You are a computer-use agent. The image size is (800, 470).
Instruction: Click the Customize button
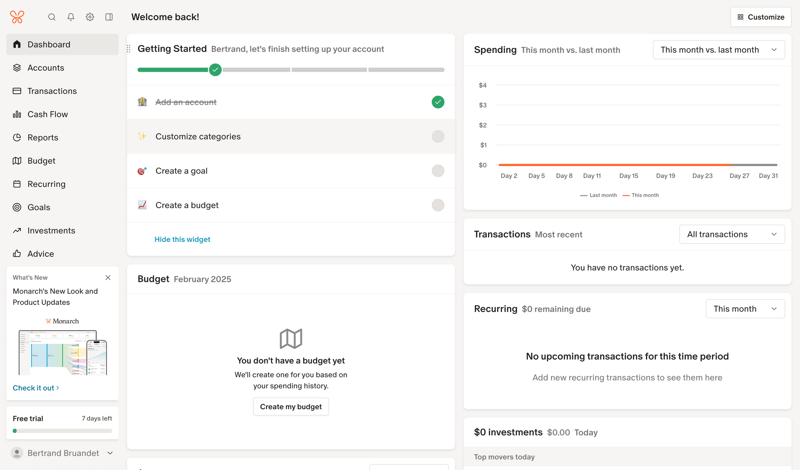pos(761,17)
